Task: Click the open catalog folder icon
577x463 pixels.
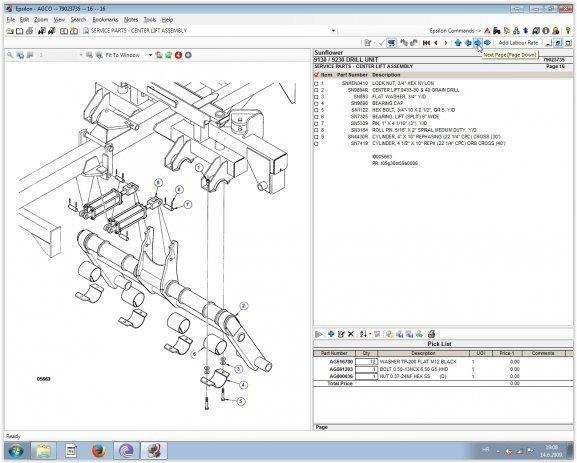Action: tap(10, 31)
